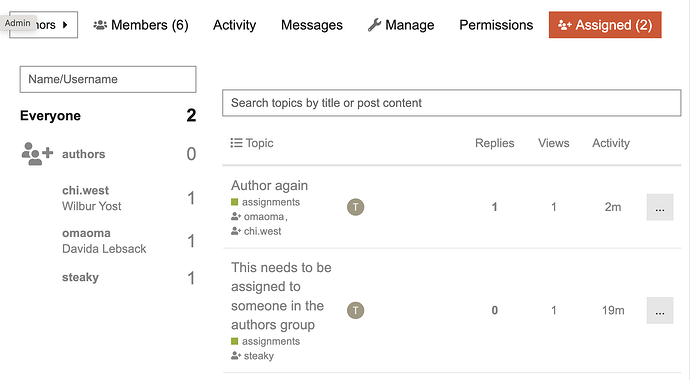Open the ellipsis menu for Author again
The image size is (690, 380).
(x=660, y=207)
